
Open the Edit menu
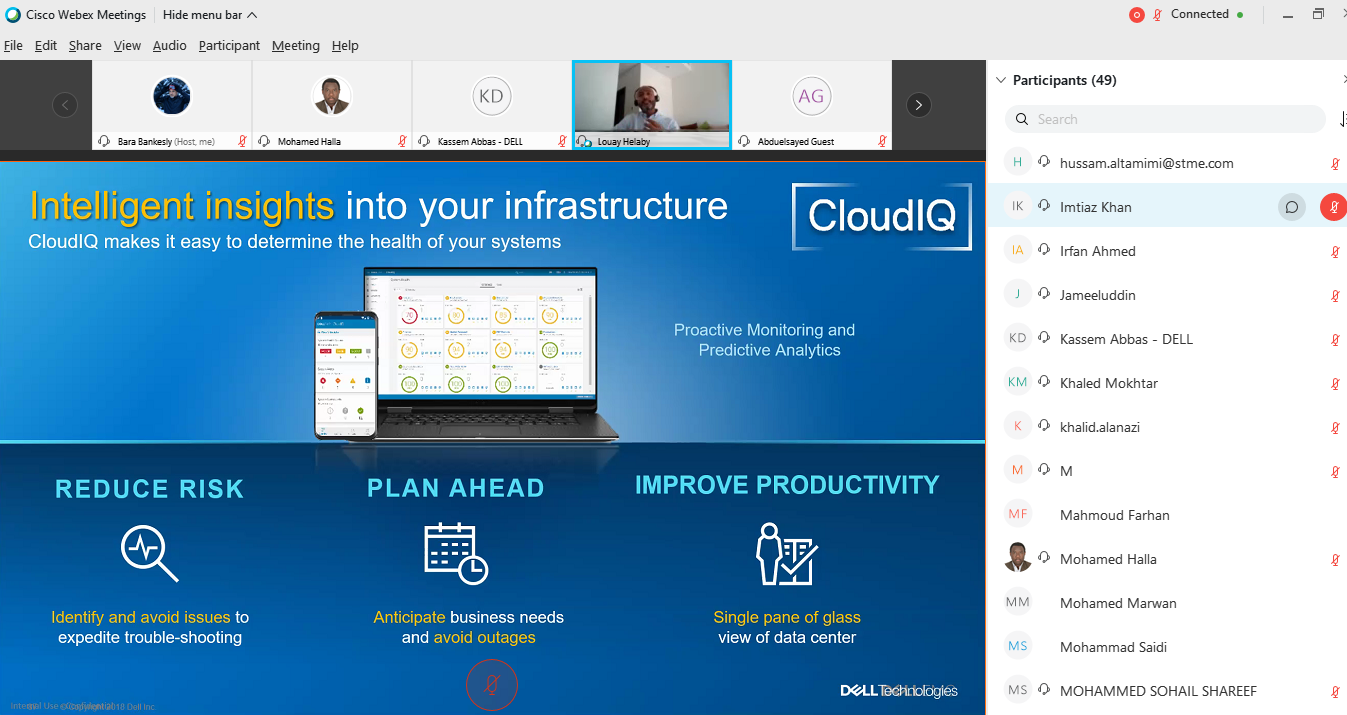[x=45, y=46]
